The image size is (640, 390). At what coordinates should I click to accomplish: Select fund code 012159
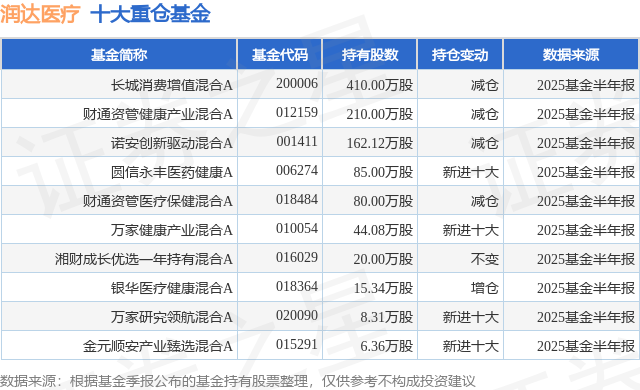click(x=297, y=113)
